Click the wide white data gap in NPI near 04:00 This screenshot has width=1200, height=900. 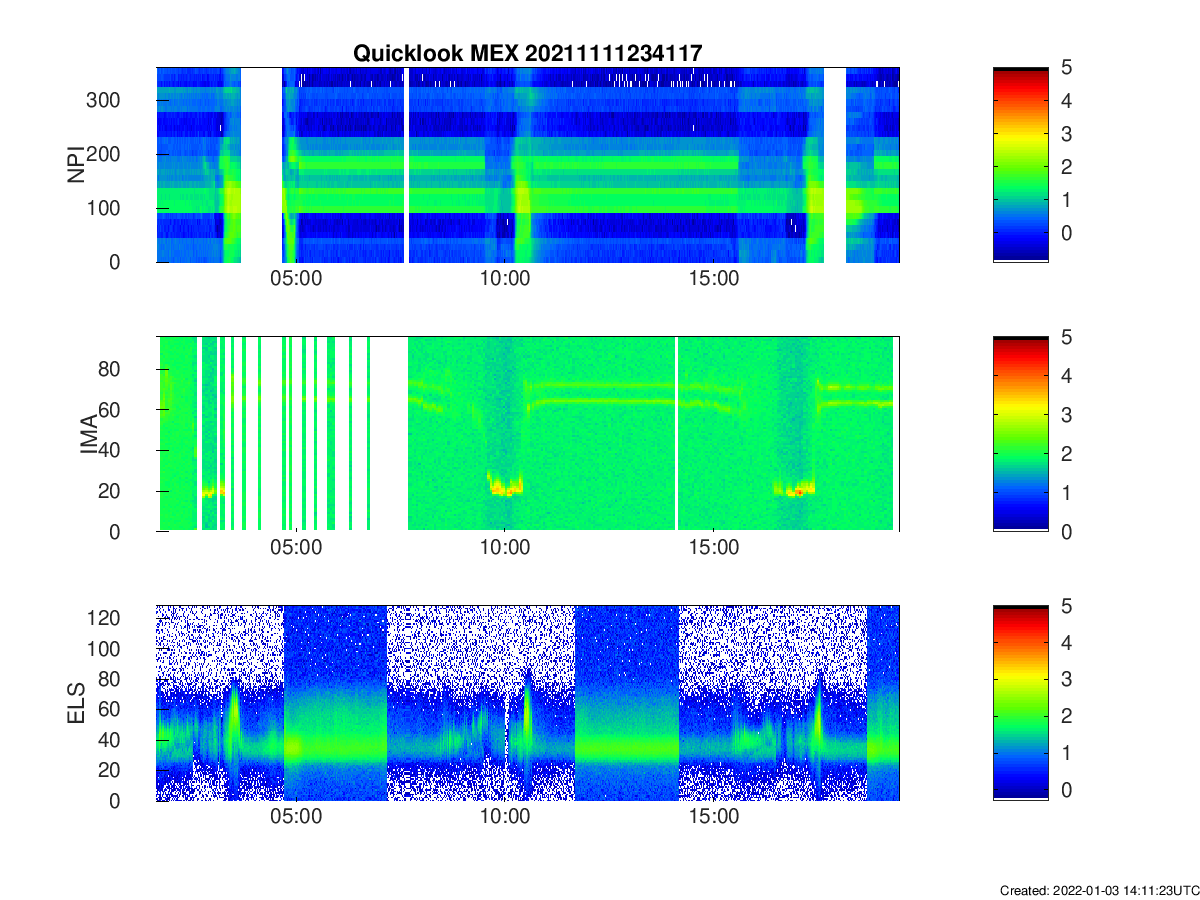pyautogui.click(x=262, y=165)
